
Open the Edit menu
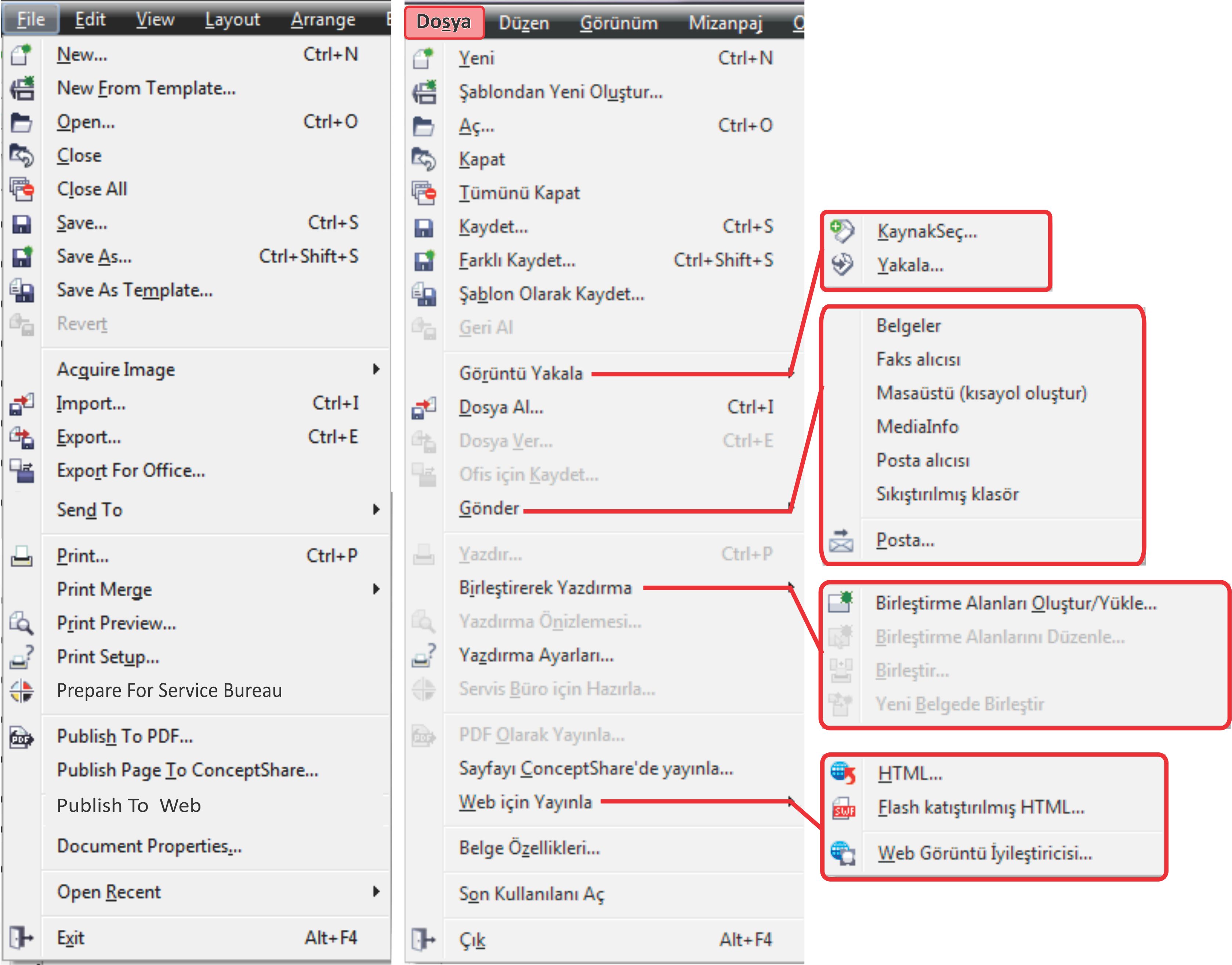90,20
